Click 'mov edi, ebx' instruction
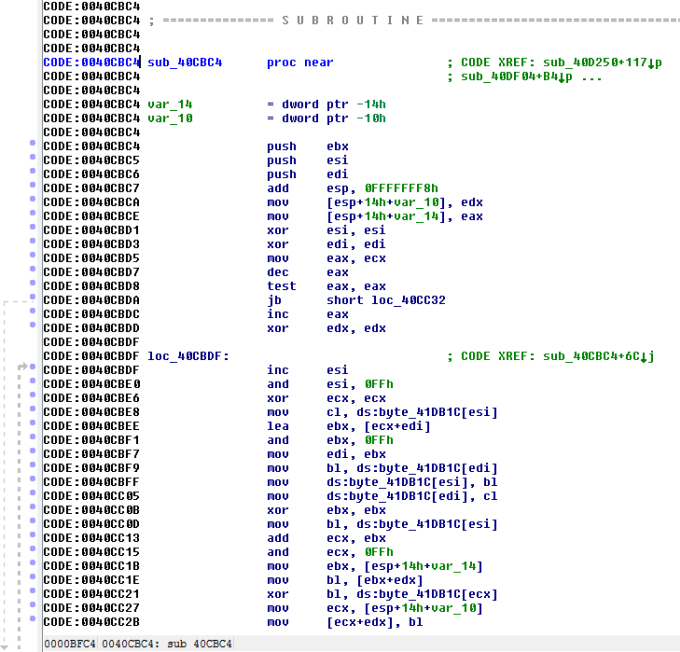 [326, 454]
